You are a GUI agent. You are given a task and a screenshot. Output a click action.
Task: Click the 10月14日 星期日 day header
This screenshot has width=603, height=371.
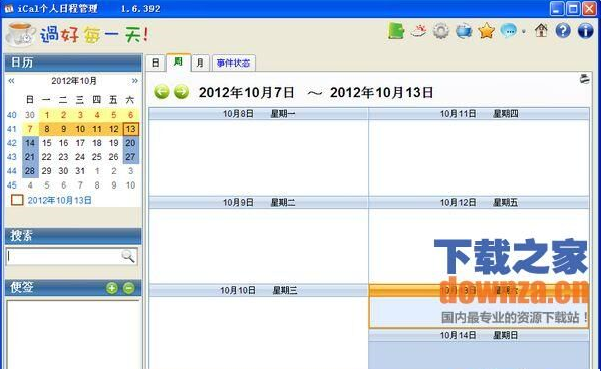pos(479,335)
